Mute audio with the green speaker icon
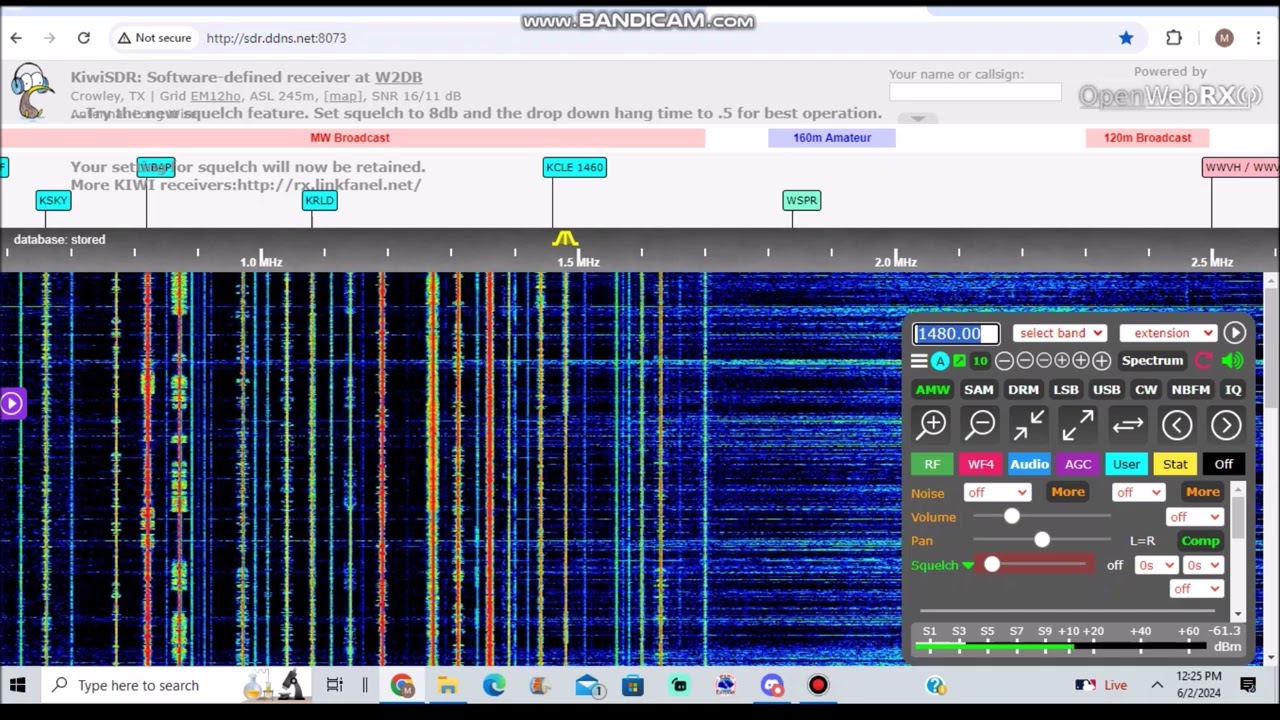The height and width of the screenshot is (720, 1280). [1232, 361]
